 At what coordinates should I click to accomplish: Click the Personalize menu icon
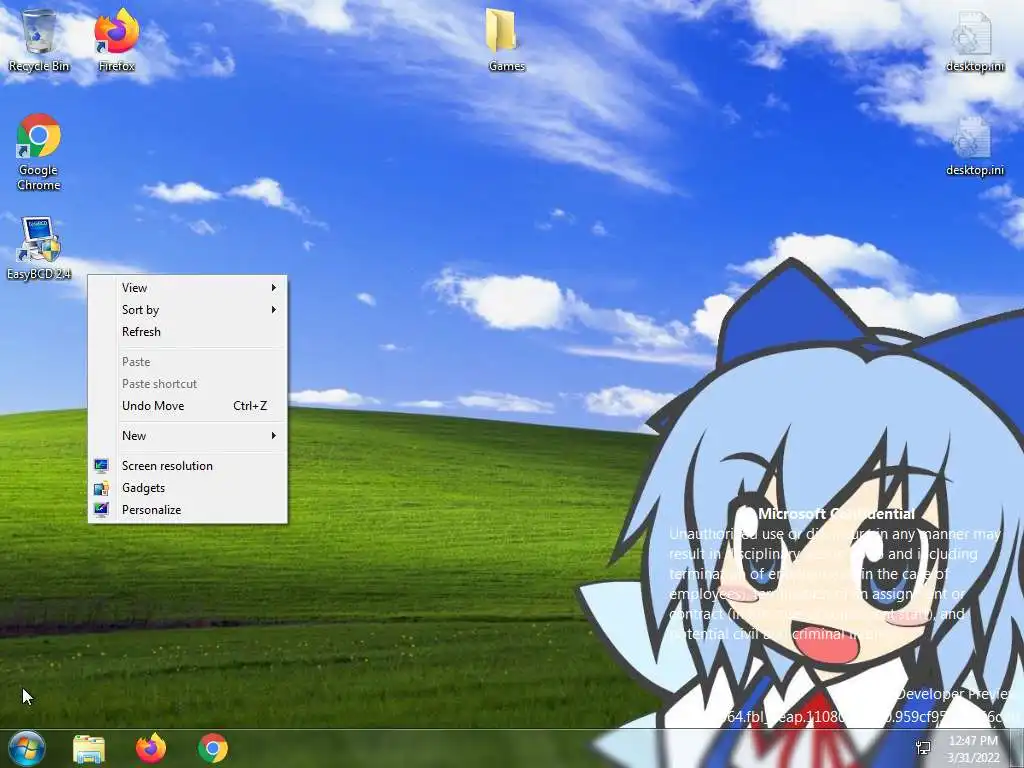click(x=101, y=510)
